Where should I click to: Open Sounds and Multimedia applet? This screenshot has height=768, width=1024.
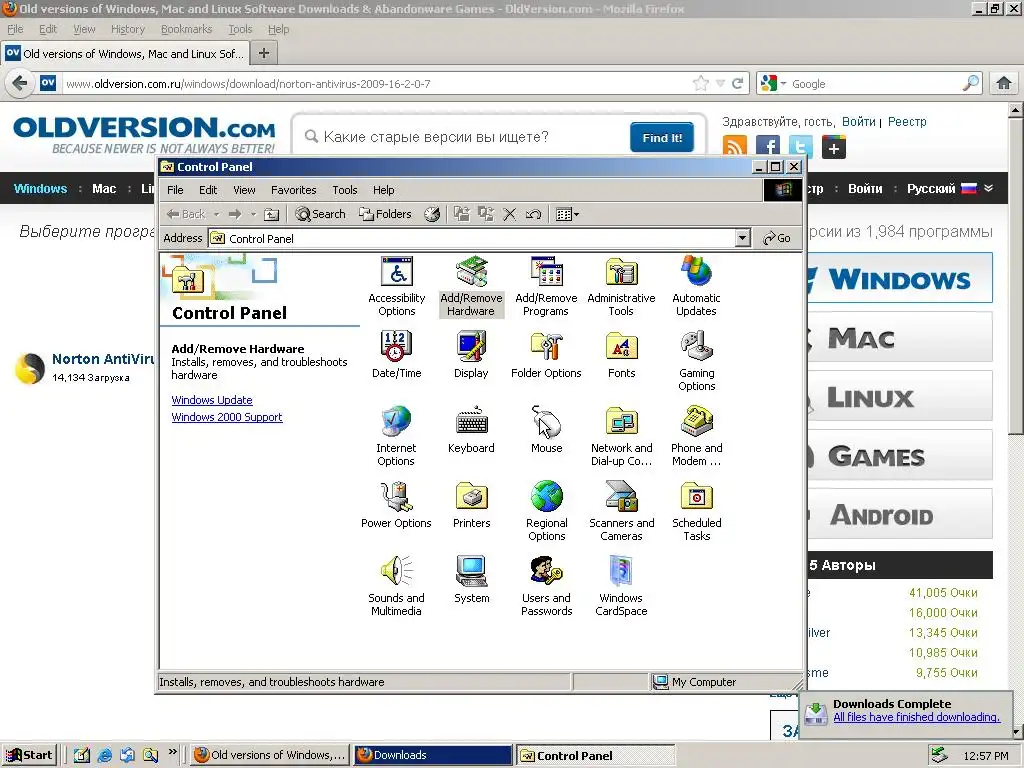(396, 586)
